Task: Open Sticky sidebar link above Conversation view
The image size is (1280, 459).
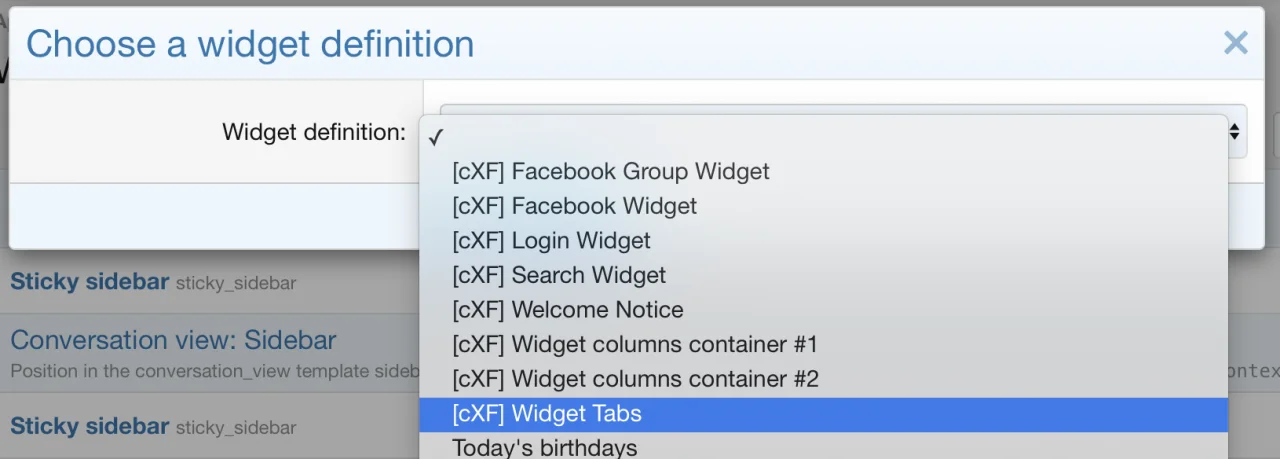Action: point(89,282)
